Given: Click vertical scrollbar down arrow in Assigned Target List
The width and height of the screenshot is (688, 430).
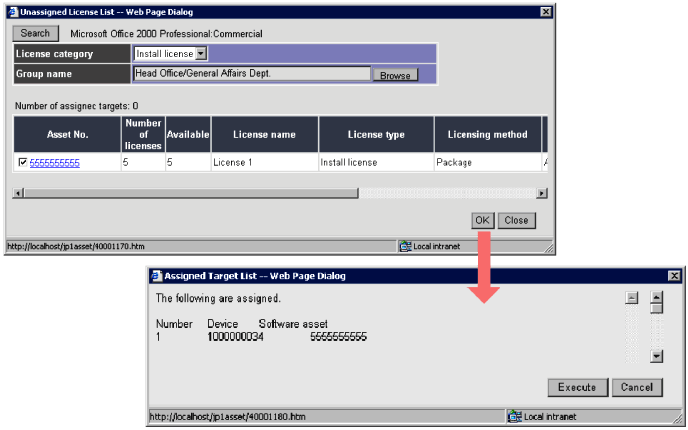Looking at the screenshot, I should click(x=656, y=356).
